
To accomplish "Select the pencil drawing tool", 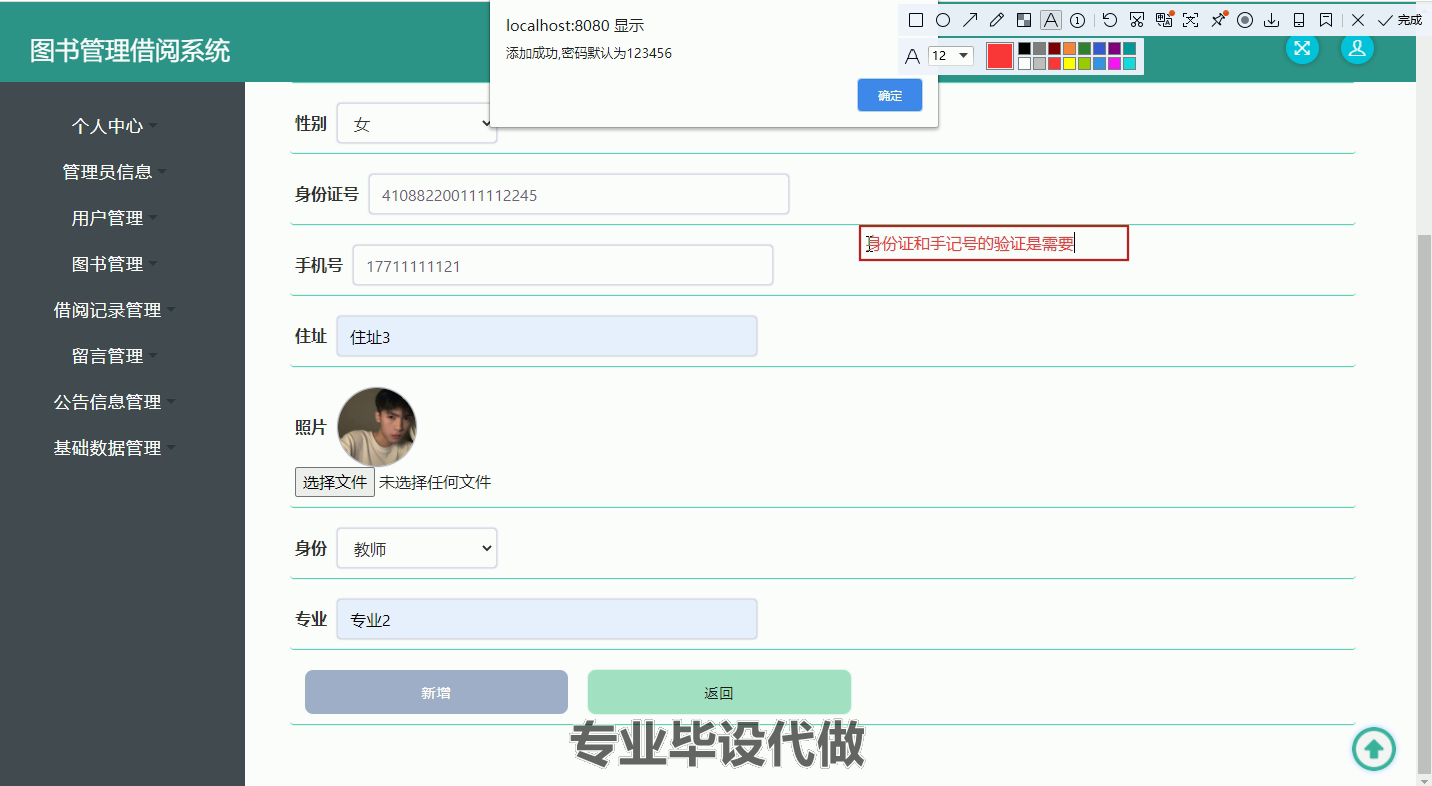I will (x=997, y=20).
